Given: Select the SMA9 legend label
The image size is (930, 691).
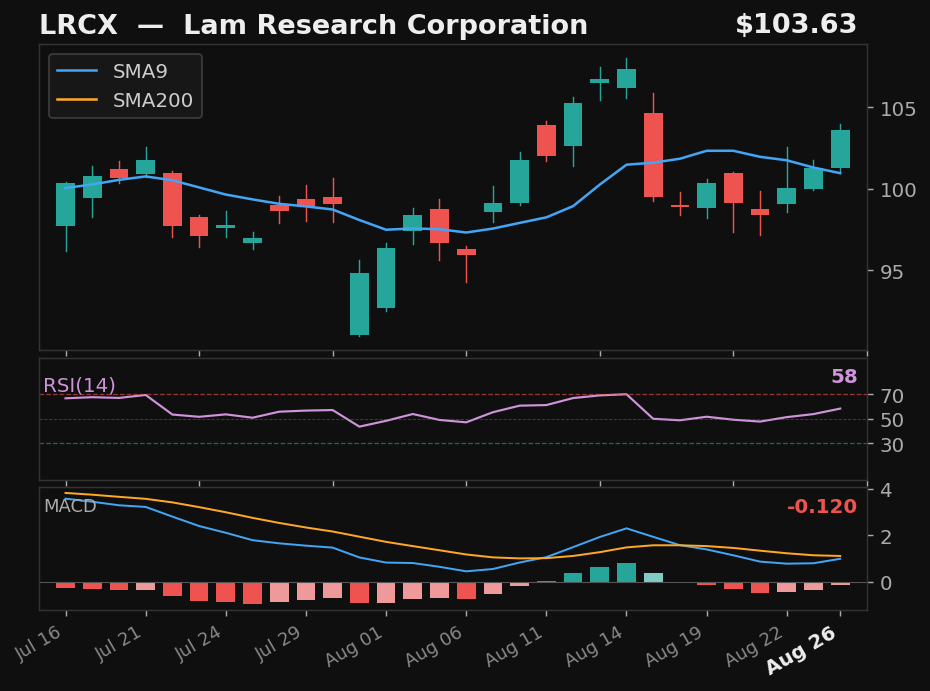Looking at the screenshot, I should click(x=140, y=71).
